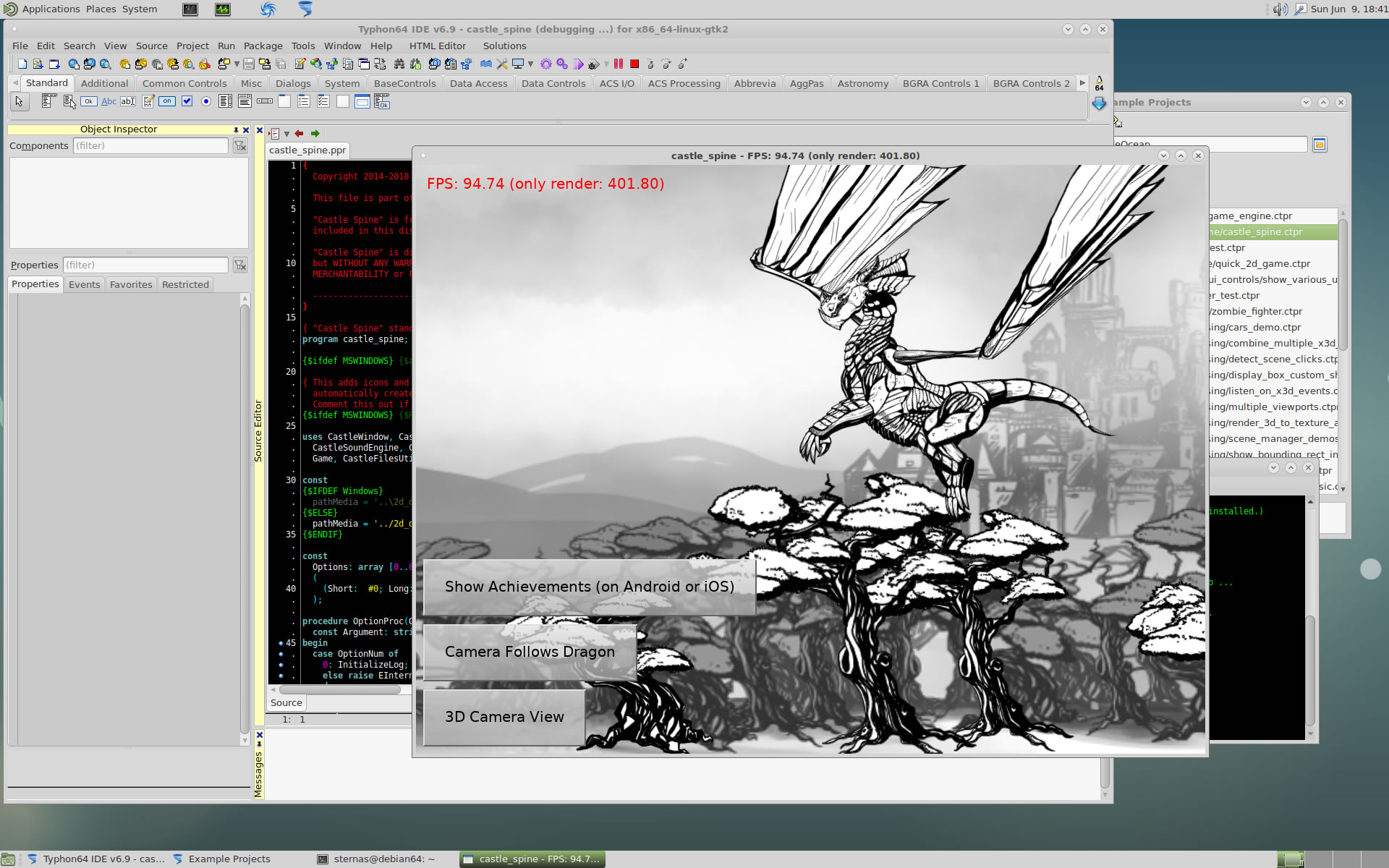Click the red stop debugging icon
The width and height of the screenshot is (1389, 868).
634,64
